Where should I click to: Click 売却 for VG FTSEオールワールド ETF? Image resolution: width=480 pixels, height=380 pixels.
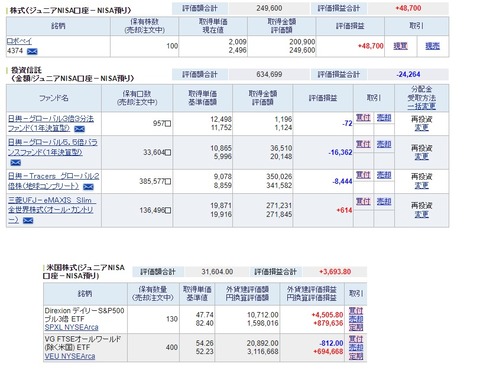[x=356, y=348]
